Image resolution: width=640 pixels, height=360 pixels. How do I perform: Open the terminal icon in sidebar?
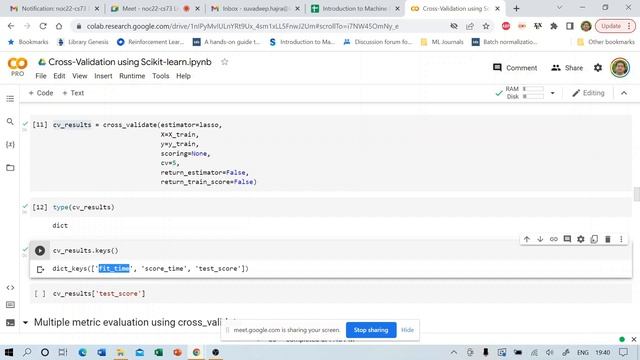tap(10, 322)
